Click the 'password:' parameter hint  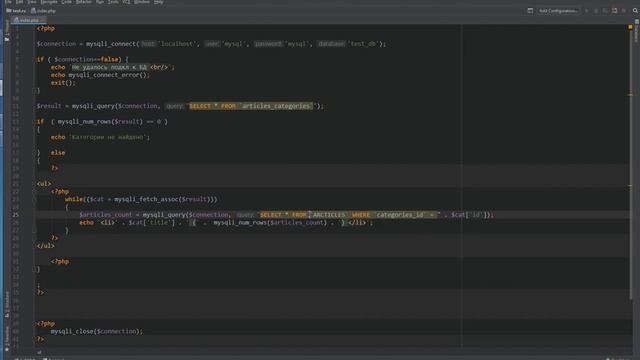click(x=268, y=44)
